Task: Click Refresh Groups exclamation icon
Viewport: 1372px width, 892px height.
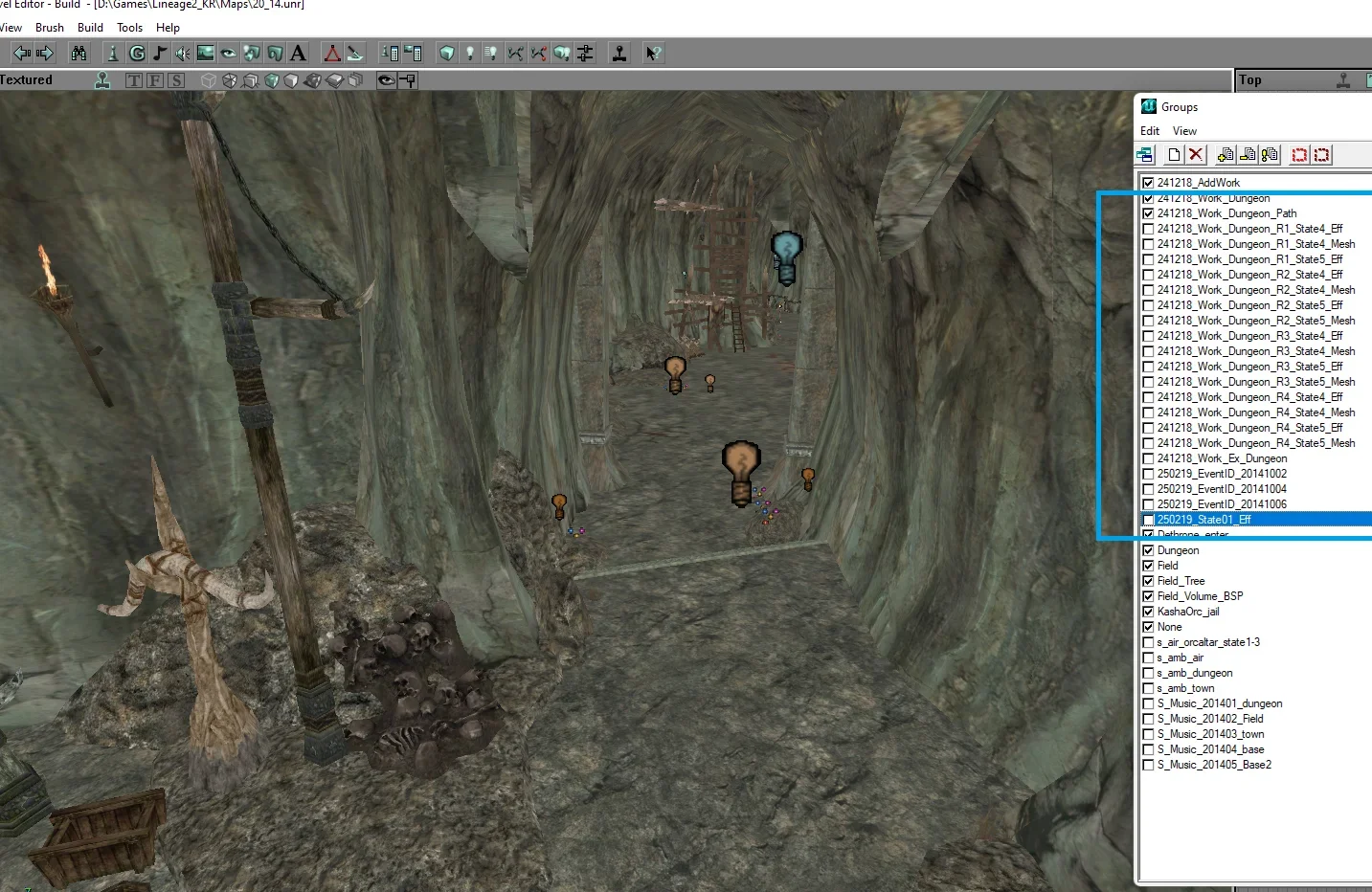Action: (x=1270, y=155)
